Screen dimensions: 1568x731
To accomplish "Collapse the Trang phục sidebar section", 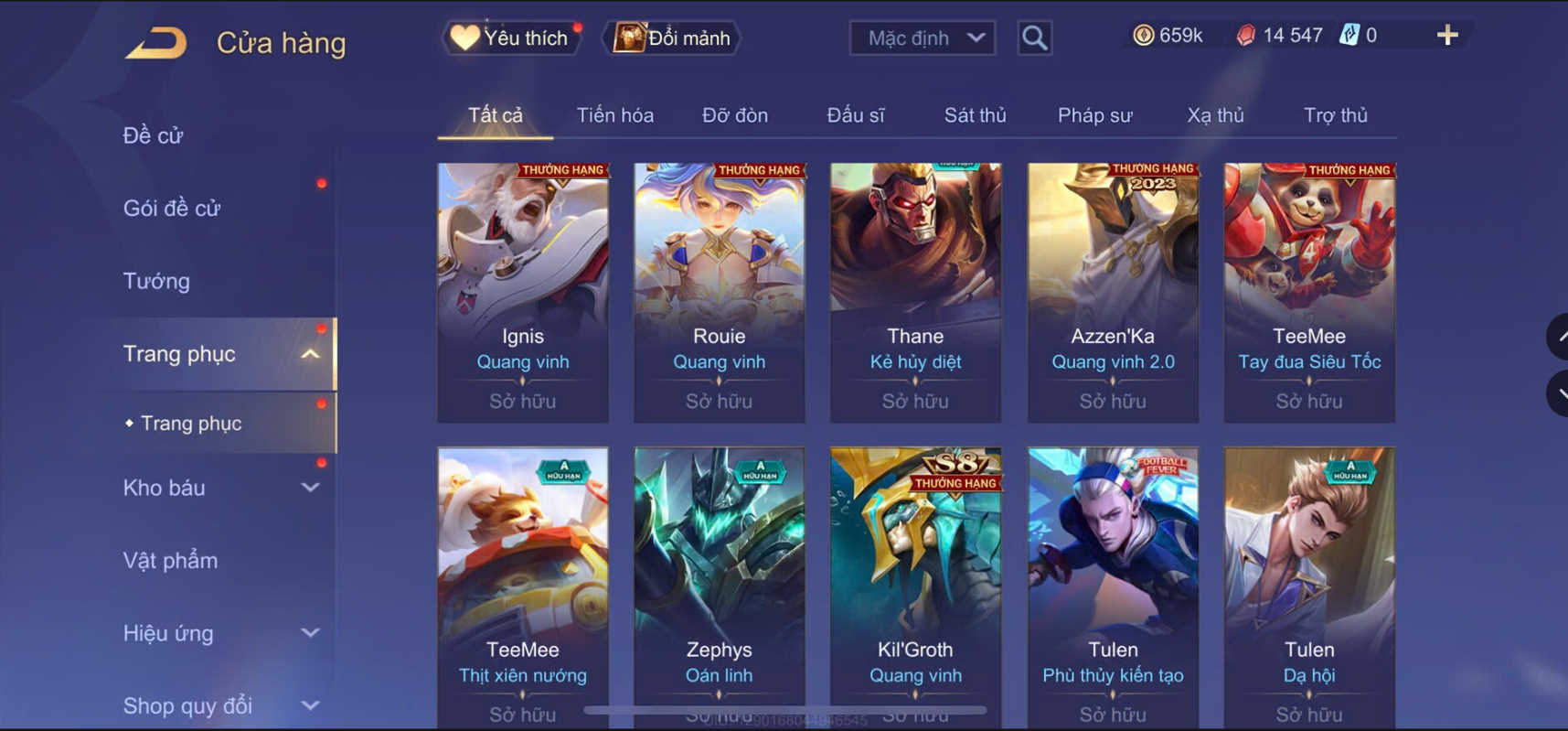I will (311, 354).
